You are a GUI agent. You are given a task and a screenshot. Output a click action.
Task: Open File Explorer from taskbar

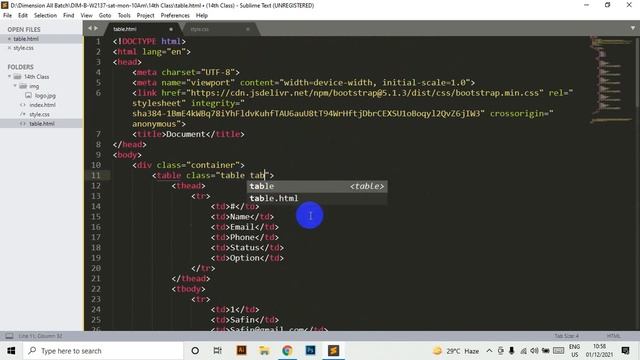pyautogui.click(x=264, y=351)
